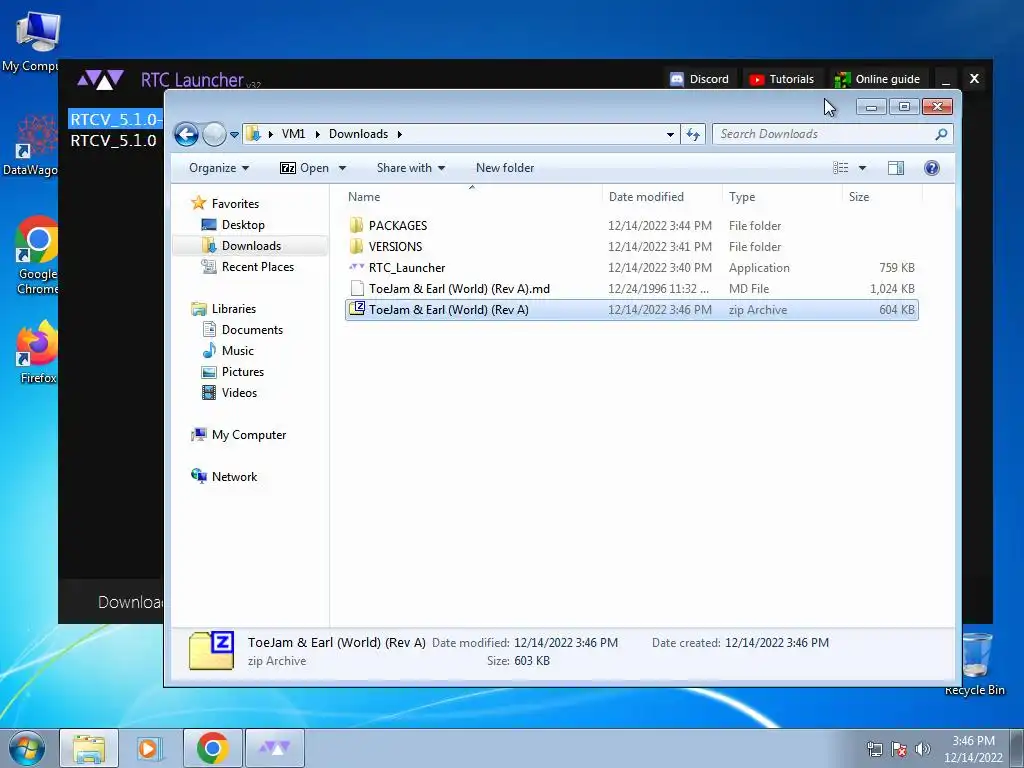1024x768 pixels.
Task: Go back with the Explorer back arrow
Action: (x=186, y=135)
